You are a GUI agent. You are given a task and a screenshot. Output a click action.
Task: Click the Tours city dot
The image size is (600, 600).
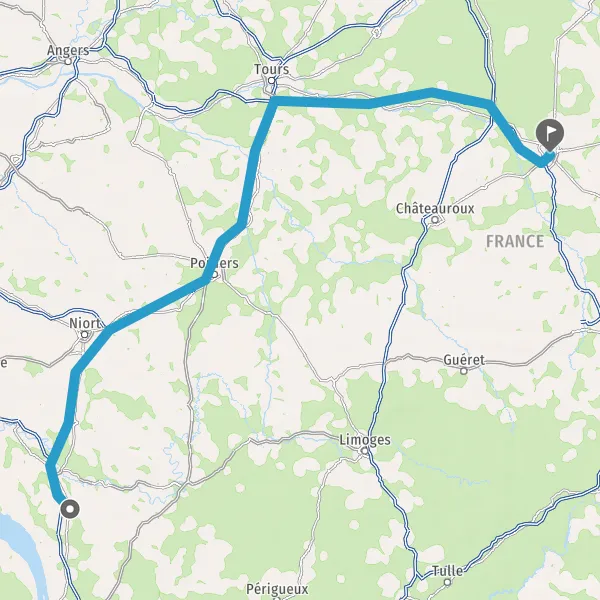[x=271, y=80]
